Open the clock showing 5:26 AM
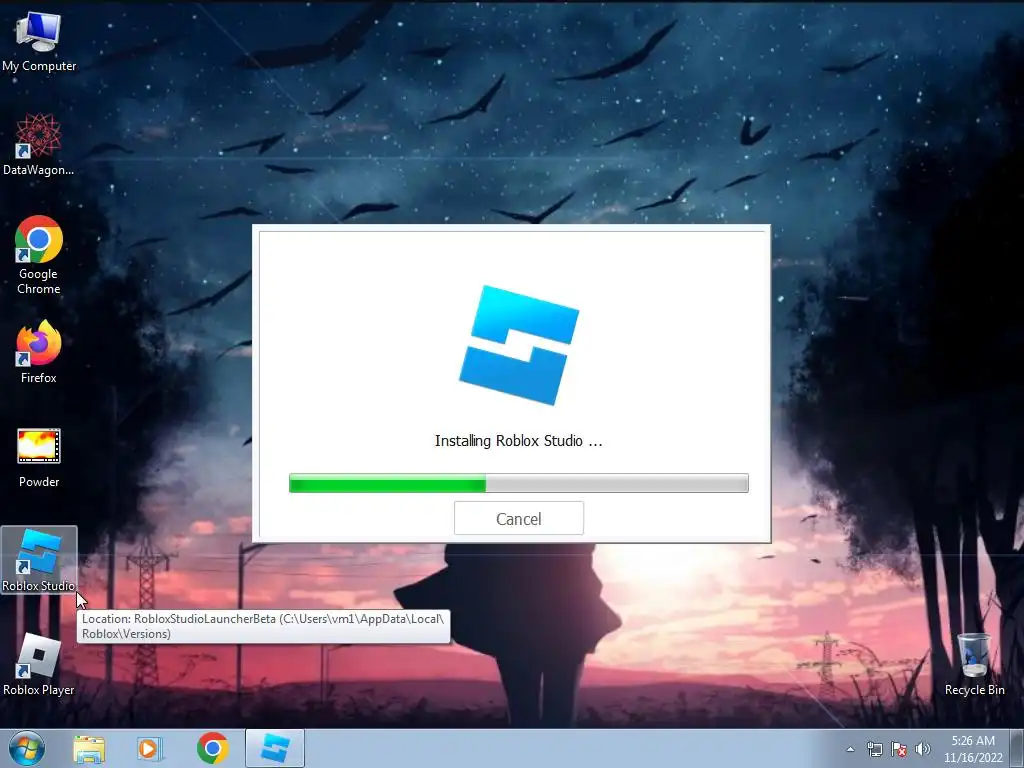This screenshot has width=1024, height=768. [973, 749]
